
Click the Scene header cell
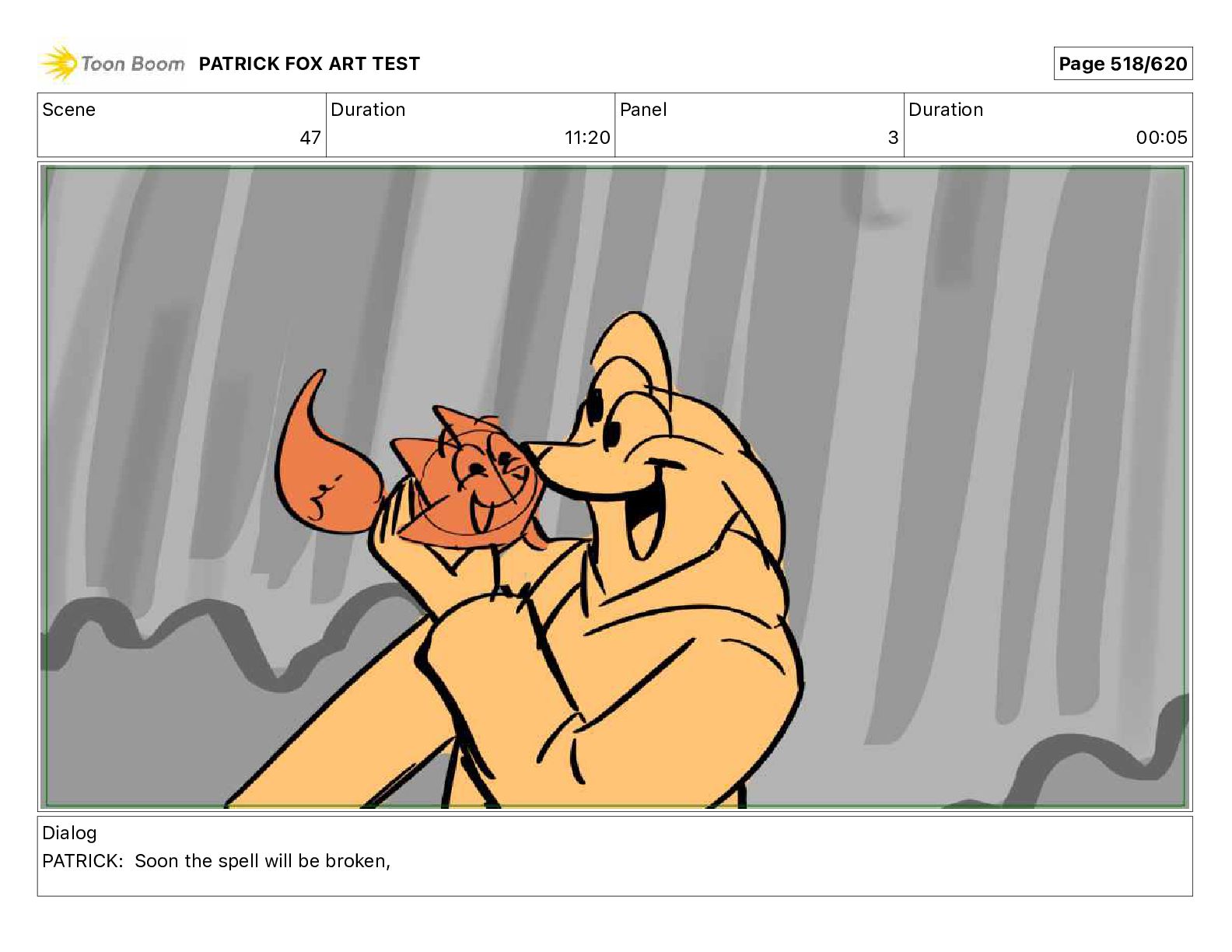point(182,124)
